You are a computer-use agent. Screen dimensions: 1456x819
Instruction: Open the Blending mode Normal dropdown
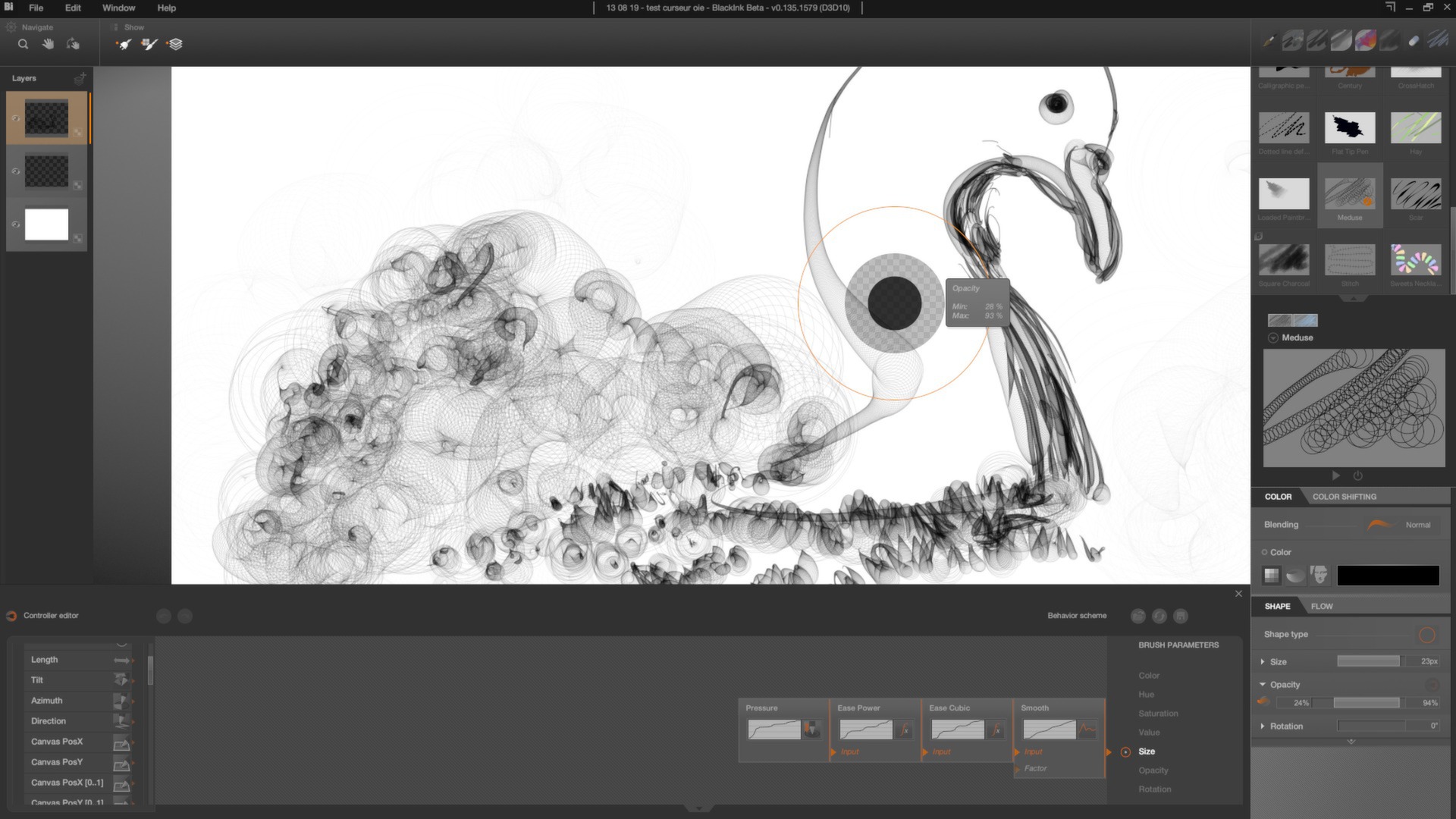pyautogui.click(x=1417, y=525)
